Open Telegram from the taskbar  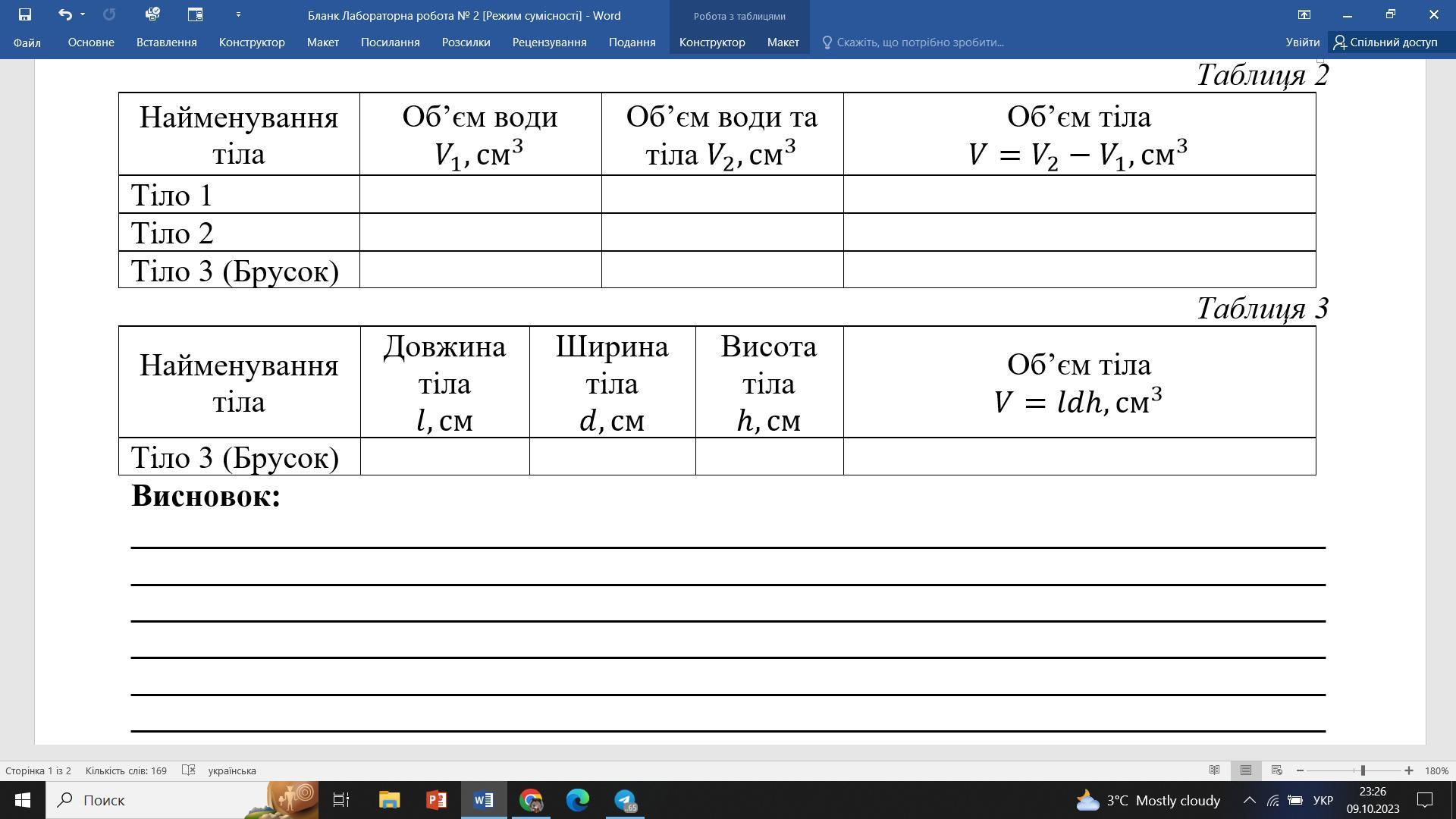tap(625, 800)
